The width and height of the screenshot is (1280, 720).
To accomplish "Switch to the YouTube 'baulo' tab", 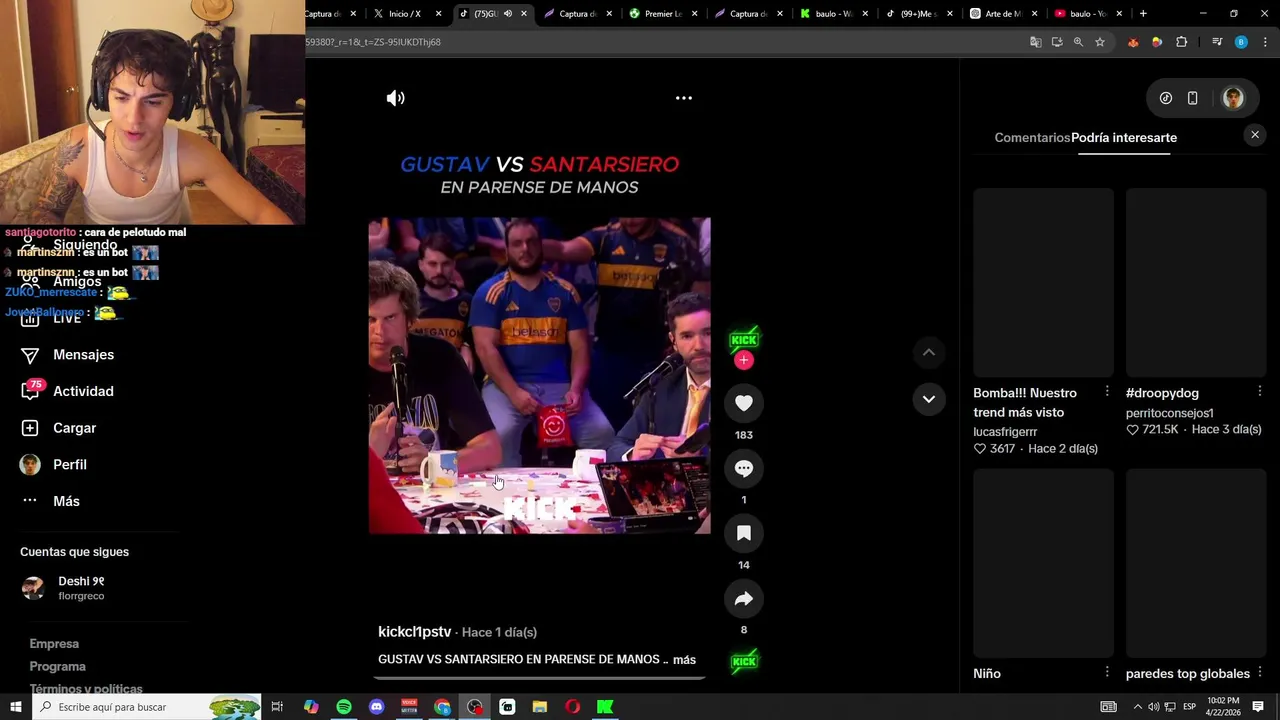I will tap(1088, 14).
